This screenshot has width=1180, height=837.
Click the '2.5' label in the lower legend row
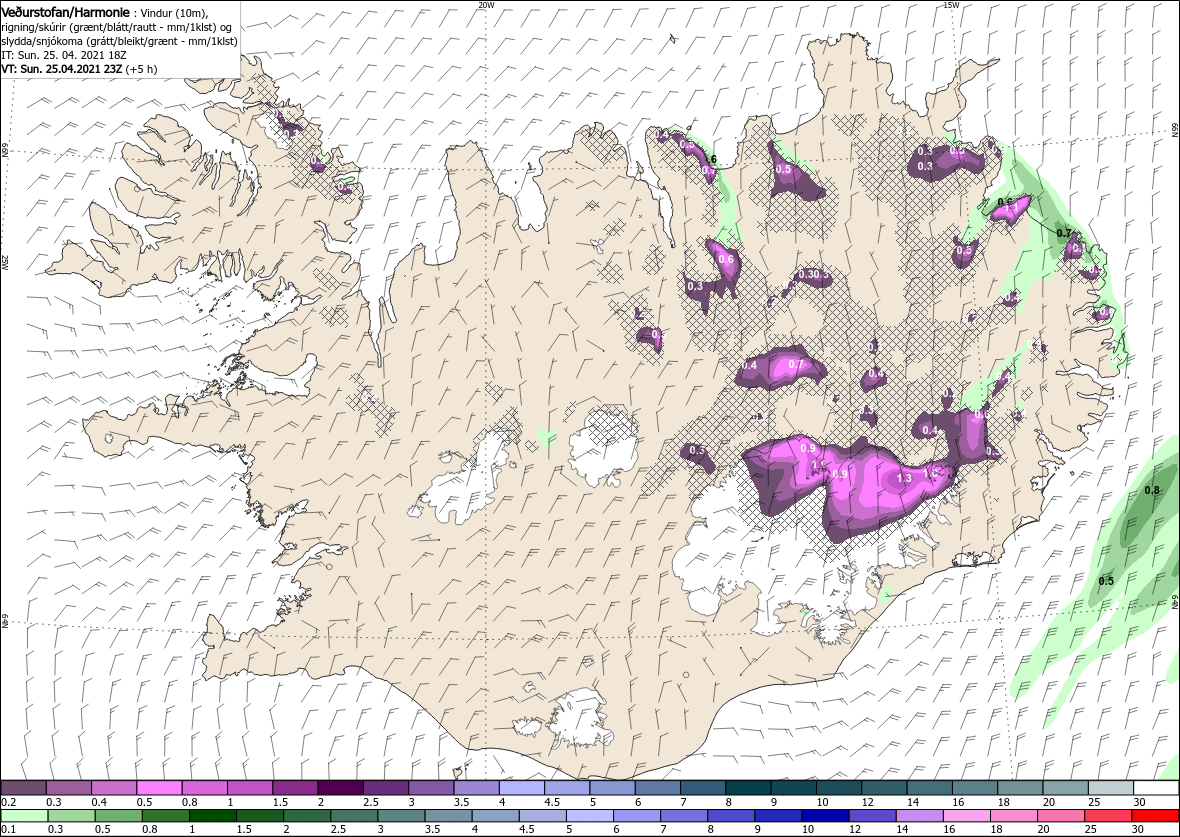pos(338,831)
